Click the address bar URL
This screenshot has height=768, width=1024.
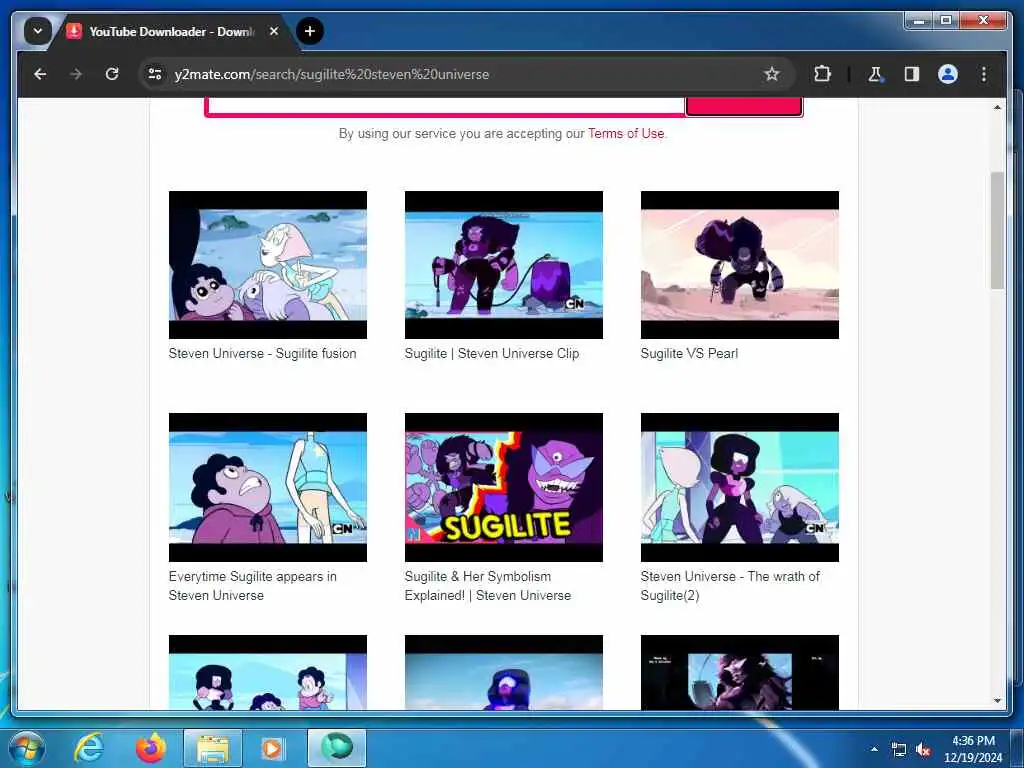332,74
